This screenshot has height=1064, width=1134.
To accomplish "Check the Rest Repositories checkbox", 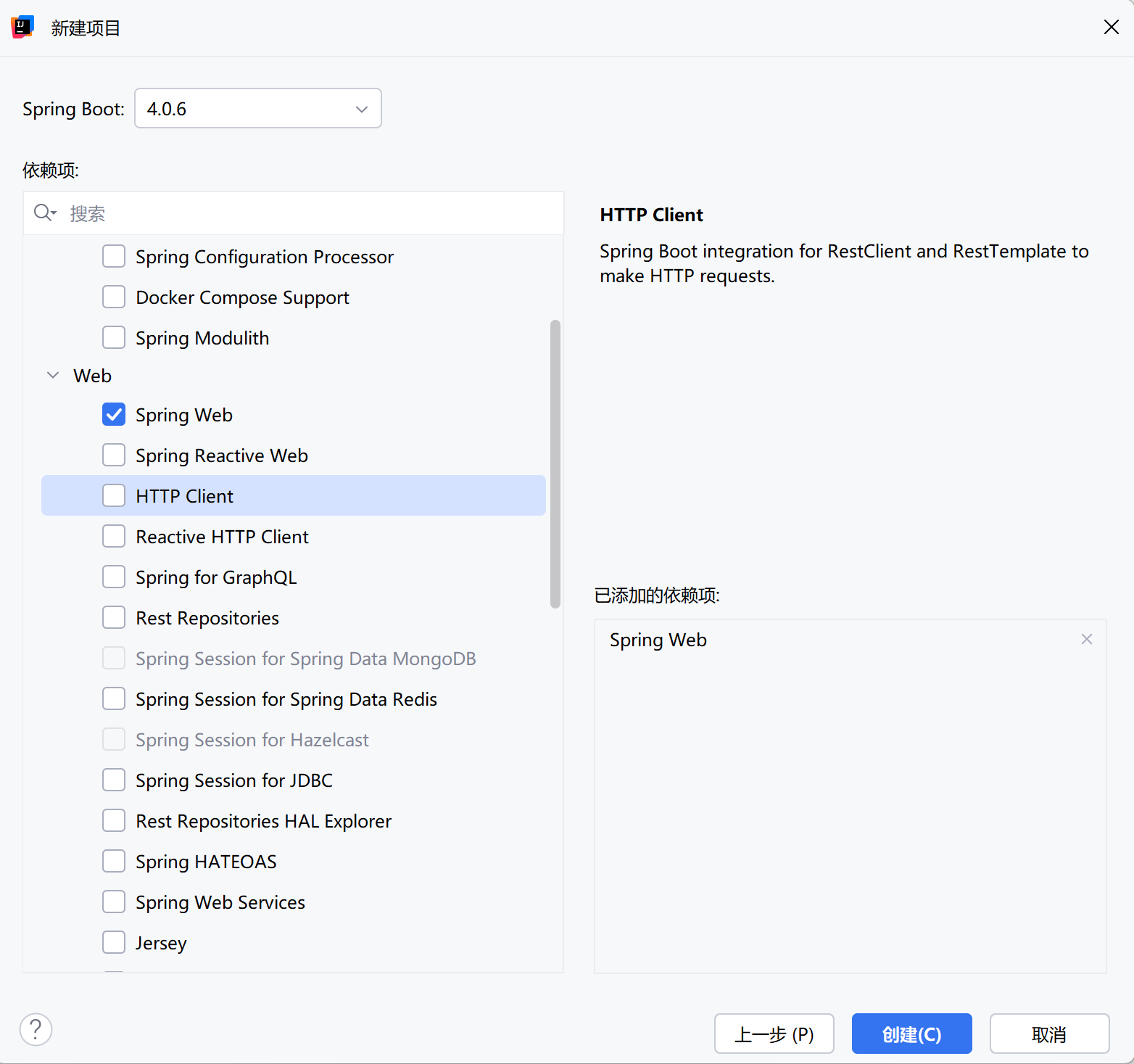I will (114, 617).
